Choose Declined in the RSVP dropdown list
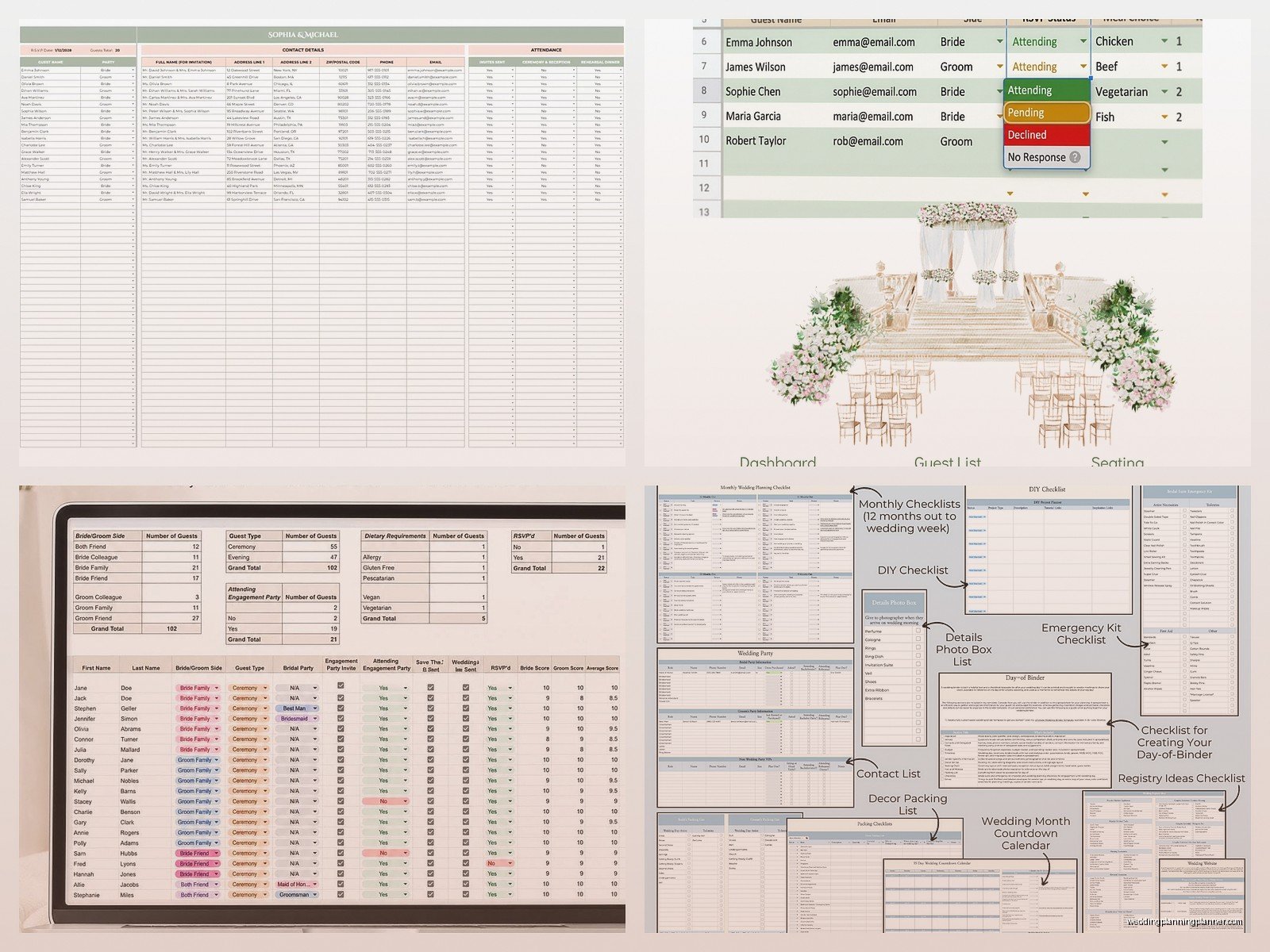The width and height of the screenshot is (1270, 952). click(1047, 135)
